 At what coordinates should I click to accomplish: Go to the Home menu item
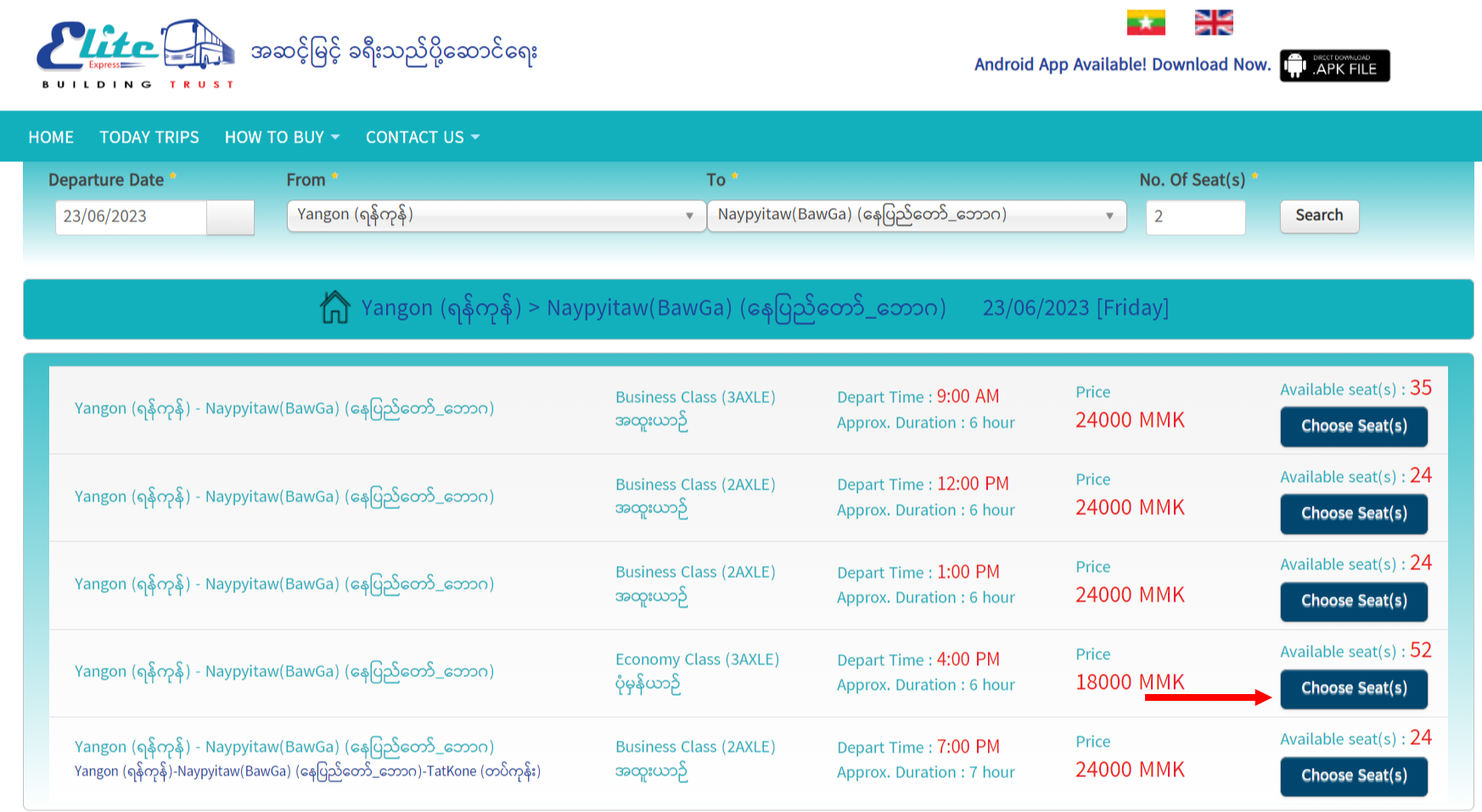pyautogui.click(x=51, y=137)
